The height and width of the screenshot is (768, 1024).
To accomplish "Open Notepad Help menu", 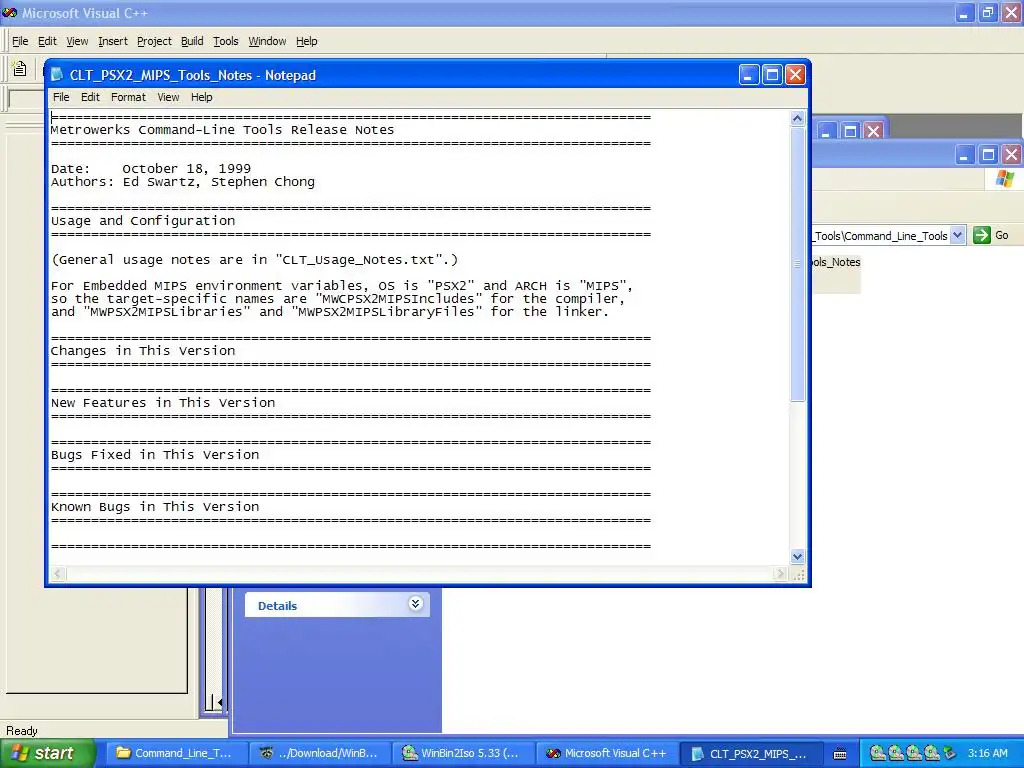I will tap(201, 97).
